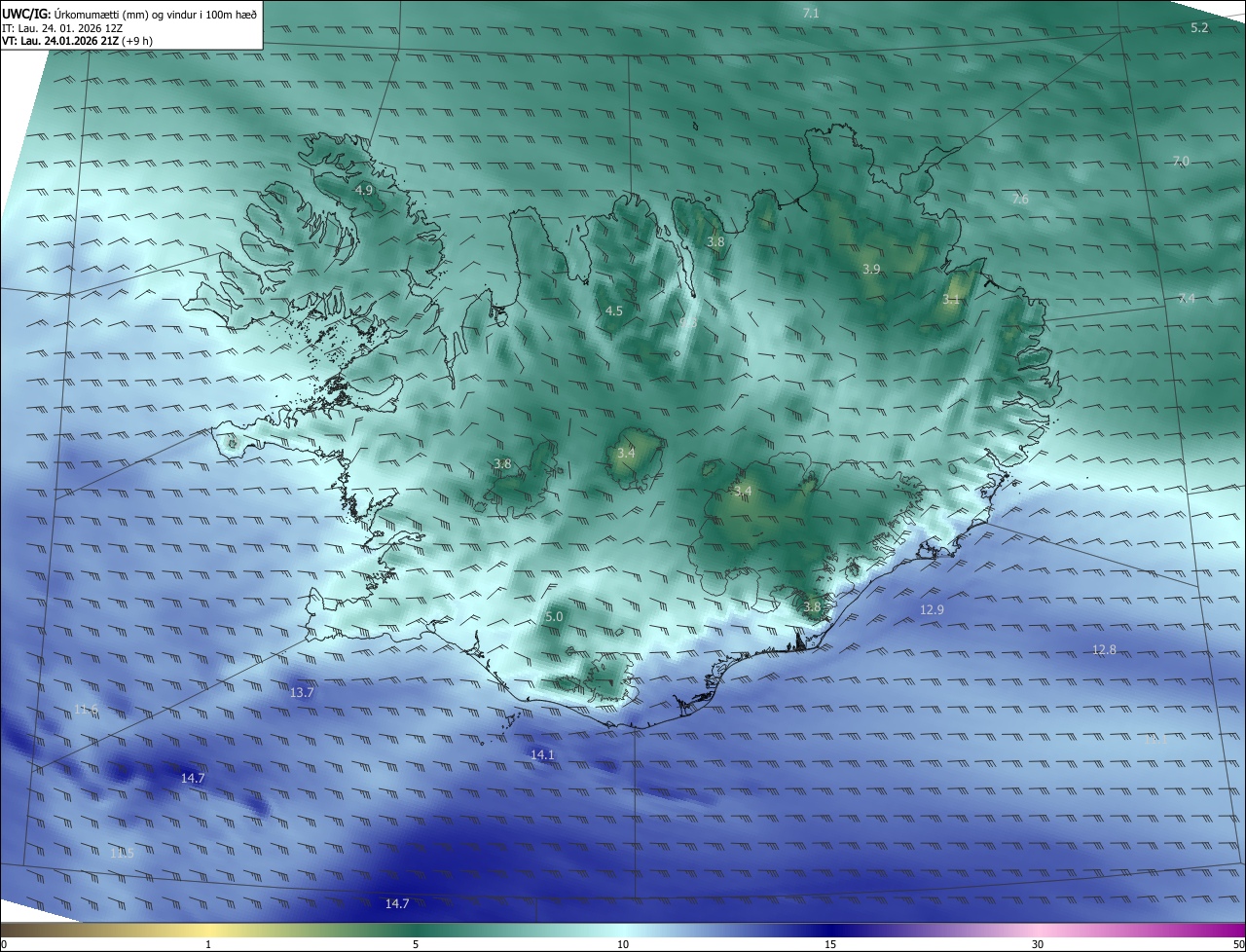Click the 5.0 value label
The height and width of the screenshot is (952, 1246).
click(554, 616)
